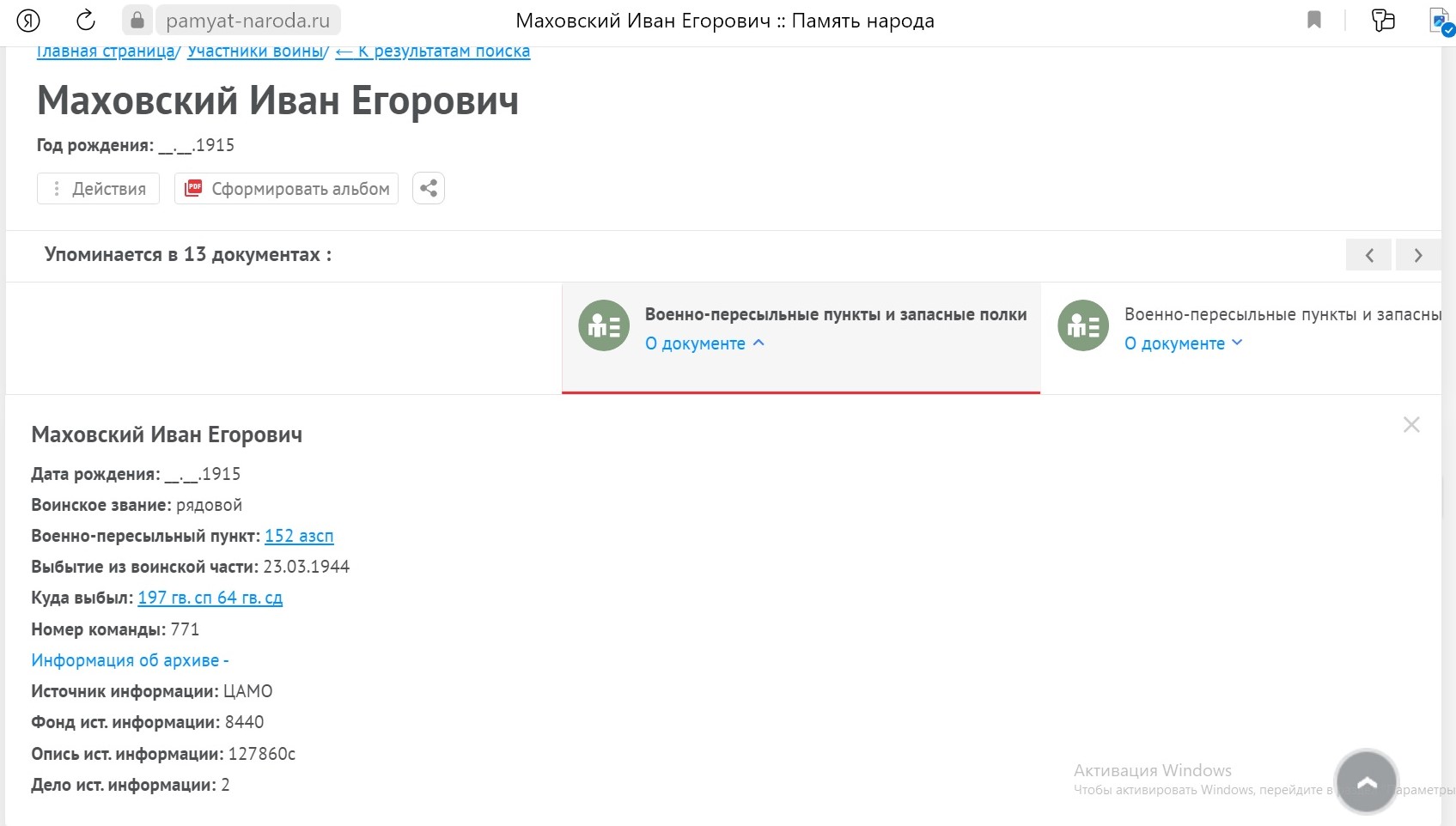Click the pamyat-naroda.ru address field
This screenshot has height=826, width=1456.
[247, 21]
